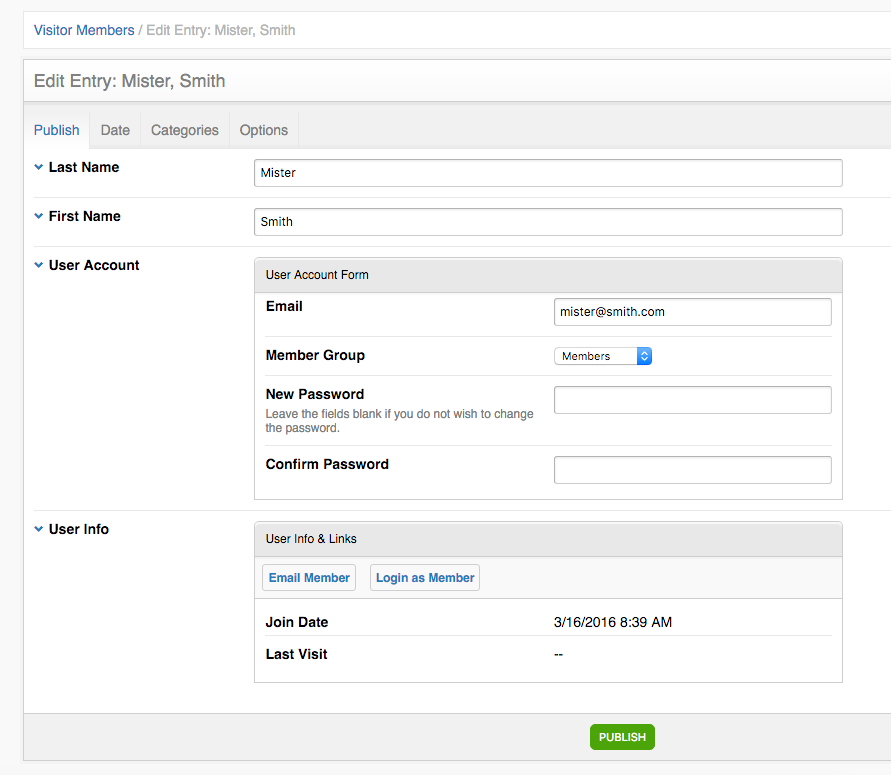Click the Email Member button
Screen dimensions: 891x775
[x=309, y=578]
